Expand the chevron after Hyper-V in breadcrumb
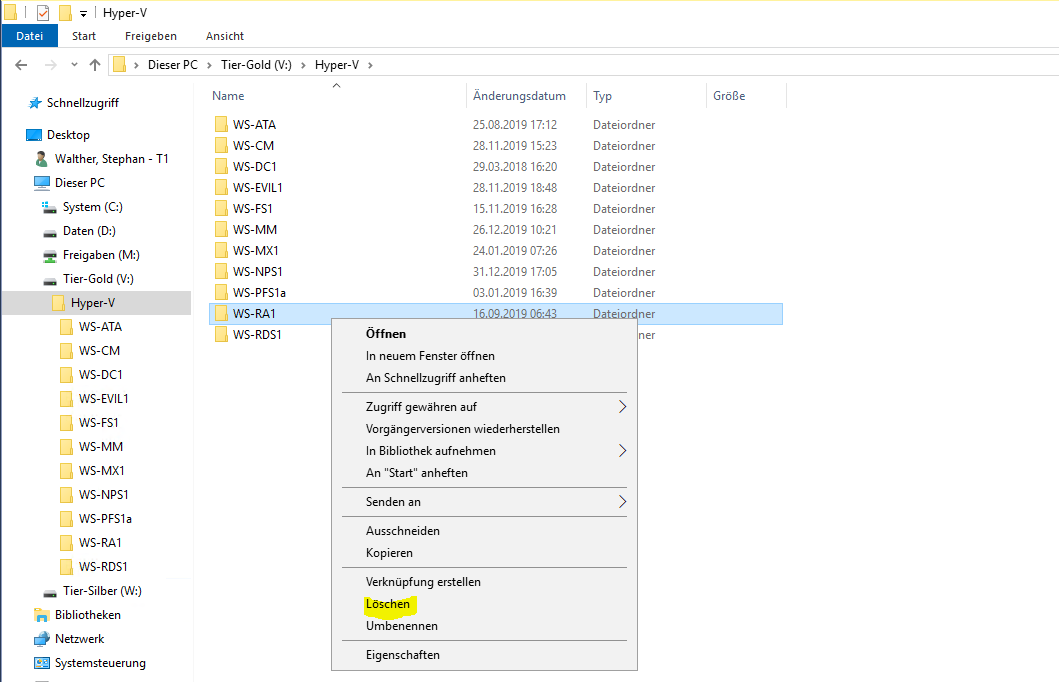 click(x=370, y=65)
